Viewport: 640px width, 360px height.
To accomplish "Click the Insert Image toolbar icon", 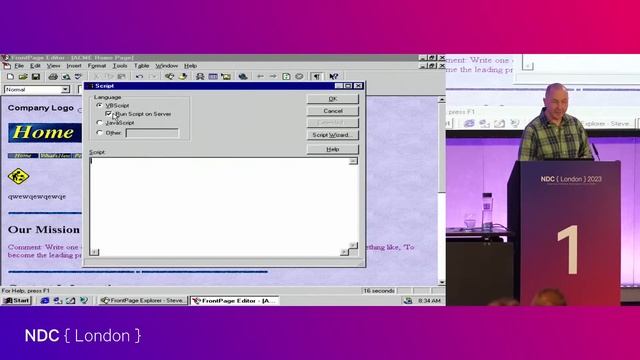I will [x=226, y=77].
